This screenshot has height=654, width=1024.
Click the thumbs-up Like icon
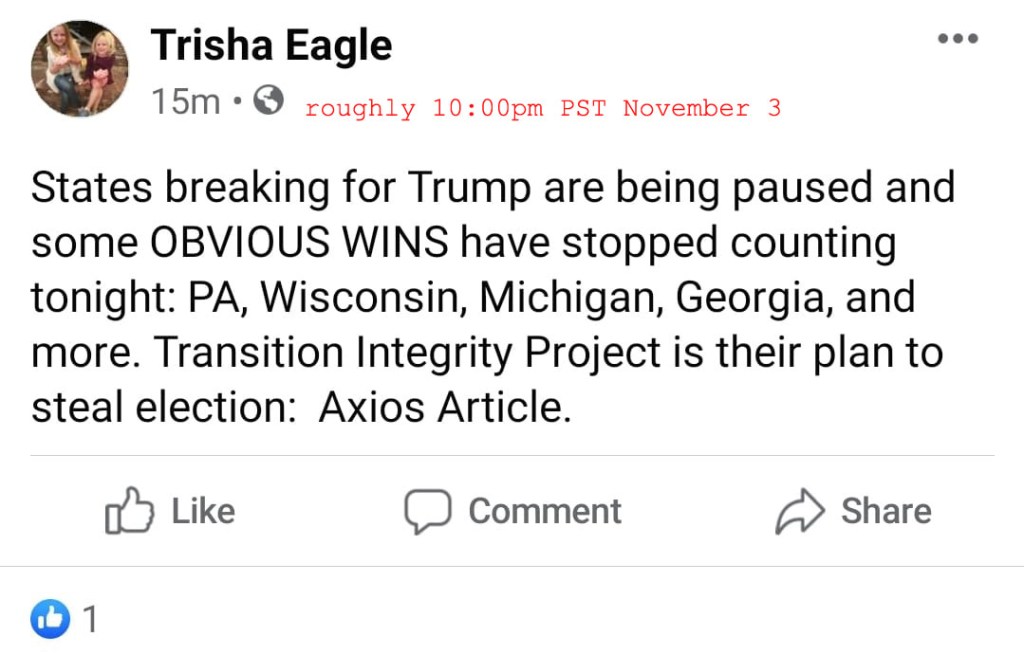[x=129, y=511]
